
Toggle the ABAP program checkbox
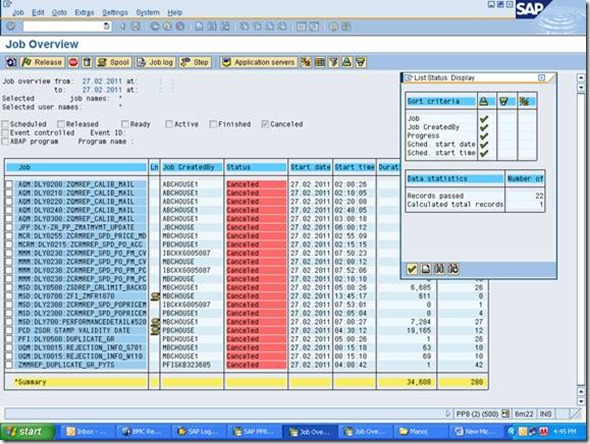click(5, 141)
